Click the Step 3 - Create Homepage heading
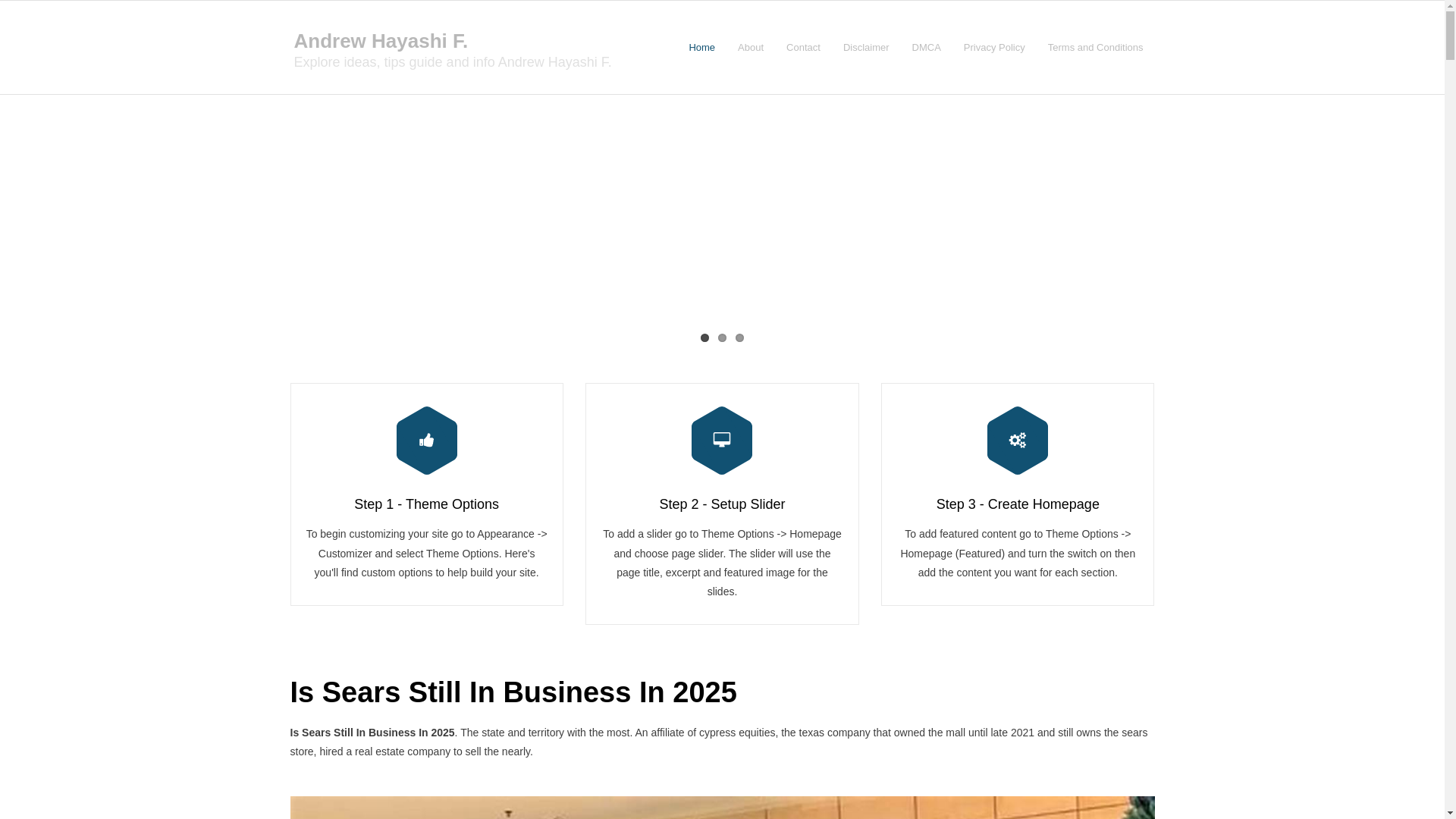This screenshot has width=1456, height=819. 1018,504
